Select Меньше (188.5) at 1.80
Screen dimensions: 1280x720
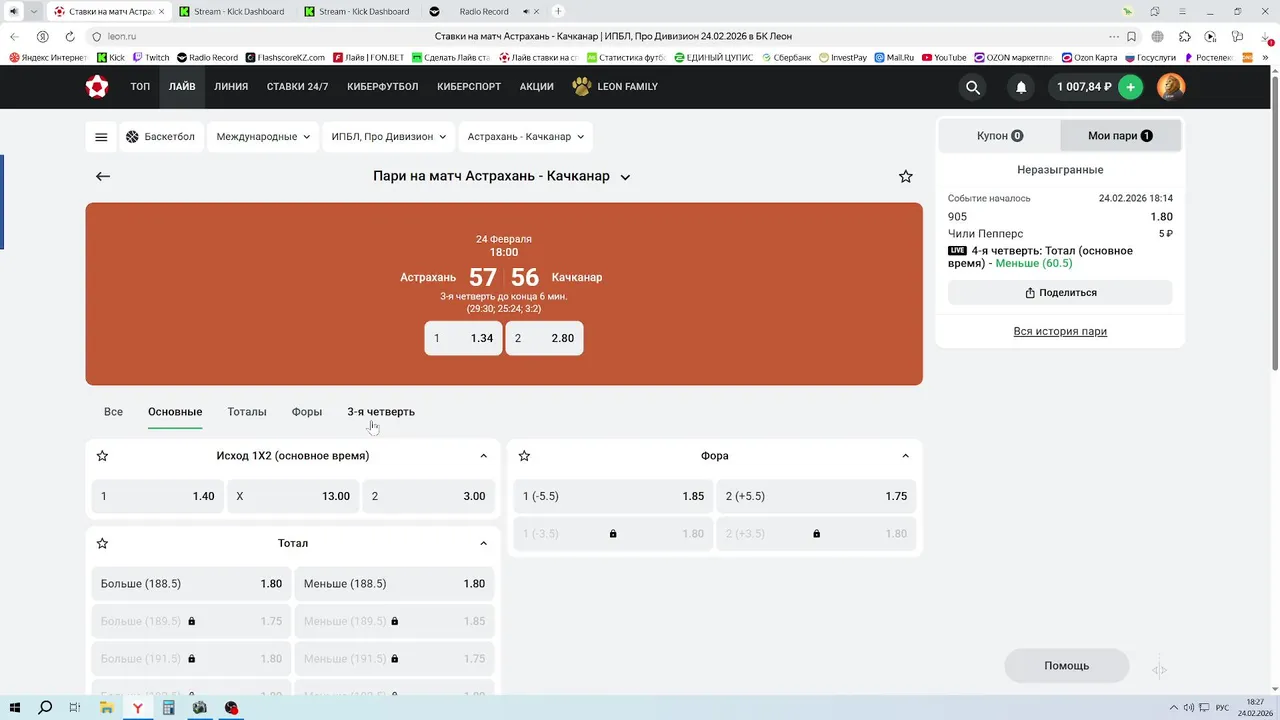point(394,584)
